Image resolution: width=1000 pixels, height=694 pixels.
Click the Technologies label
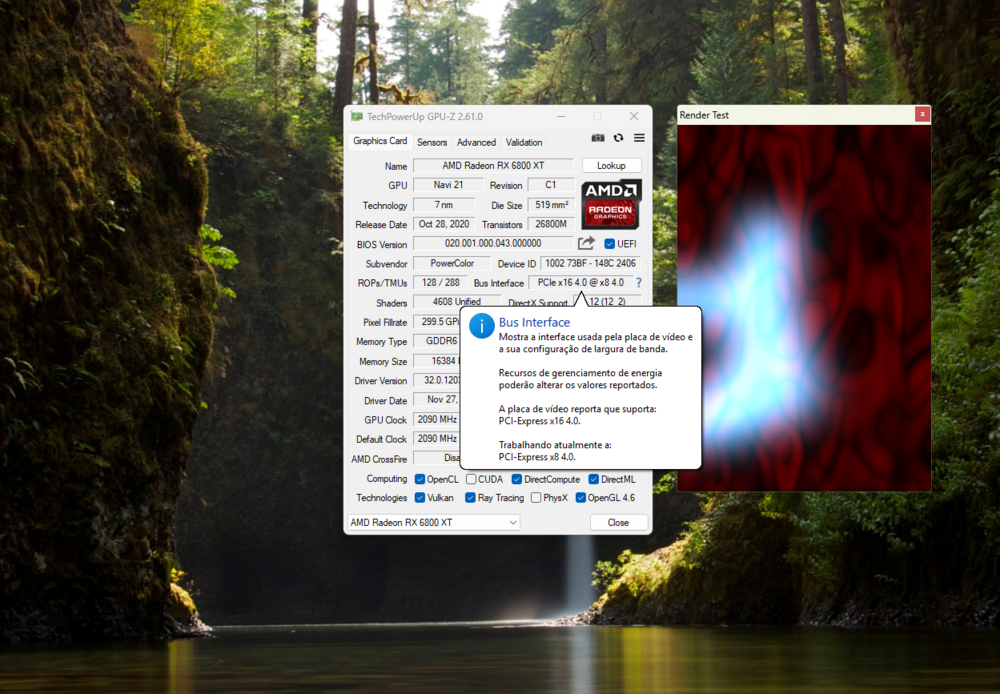[x=381, y=498]
